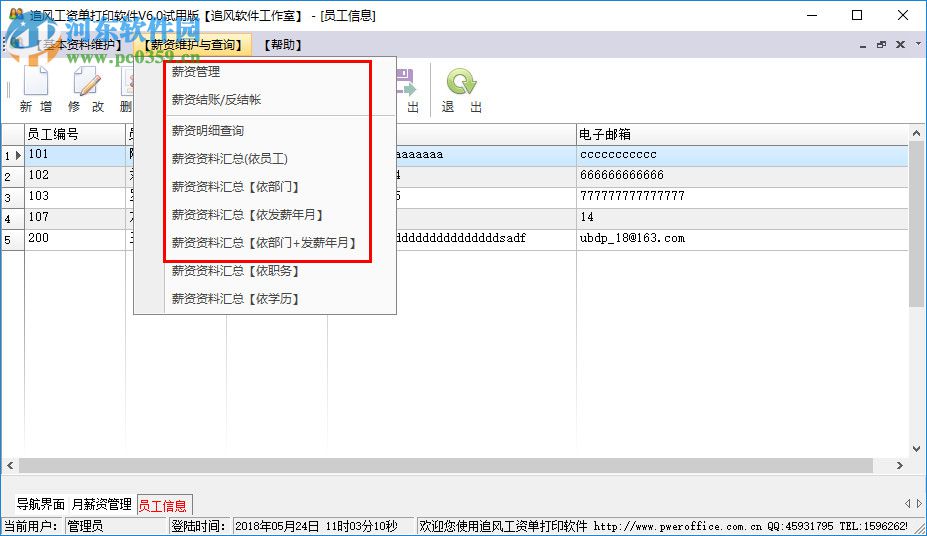
Task: Minimize the inner child window
Action: pos(863,45)
